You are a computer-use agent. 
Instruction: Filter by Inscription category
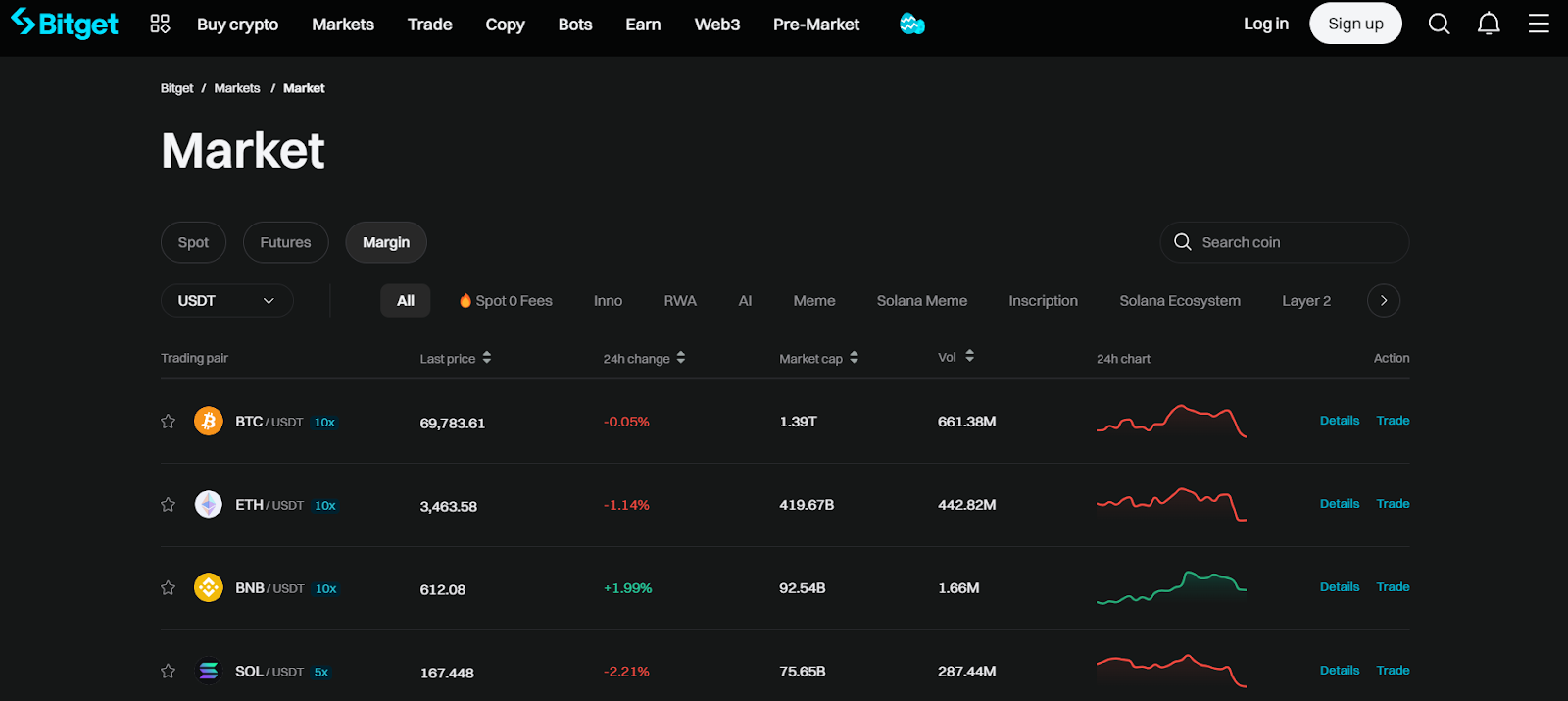click(x=1044, y=301)
